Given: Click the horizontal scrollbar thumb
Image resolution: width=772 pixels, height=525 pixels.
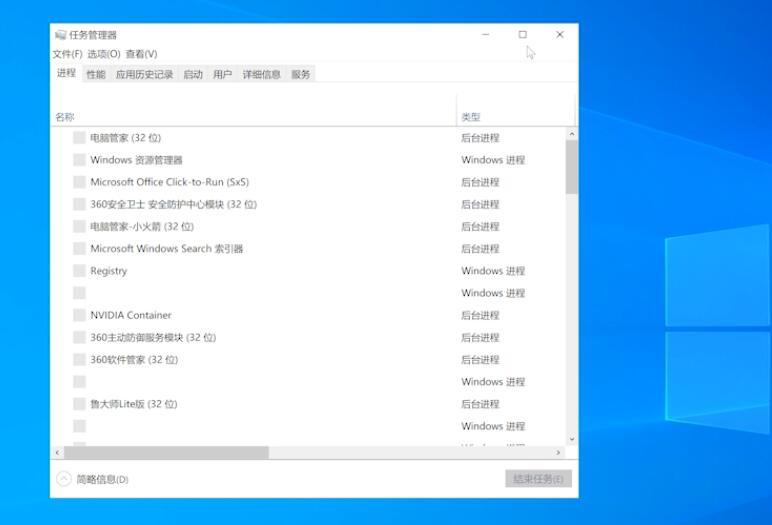Looking at the screenshot, I should click(166, 452).
